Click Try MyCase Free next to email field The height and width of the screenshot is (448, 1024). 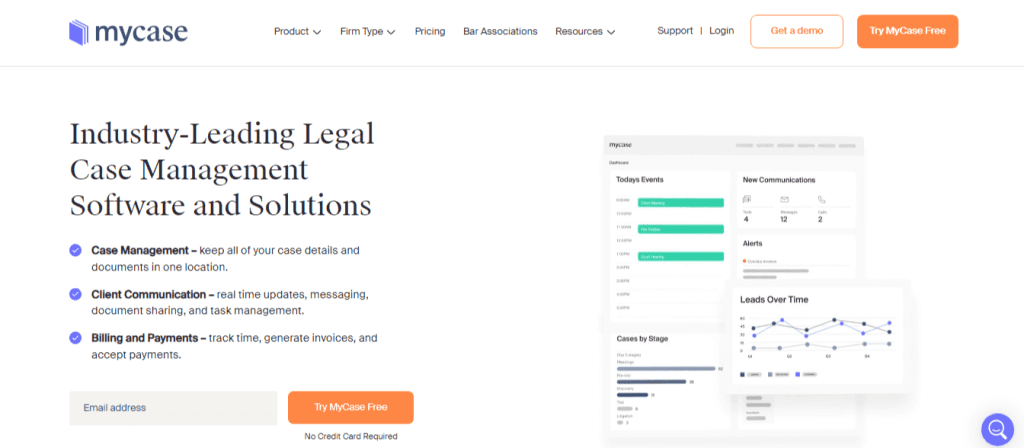click(351, 408)
